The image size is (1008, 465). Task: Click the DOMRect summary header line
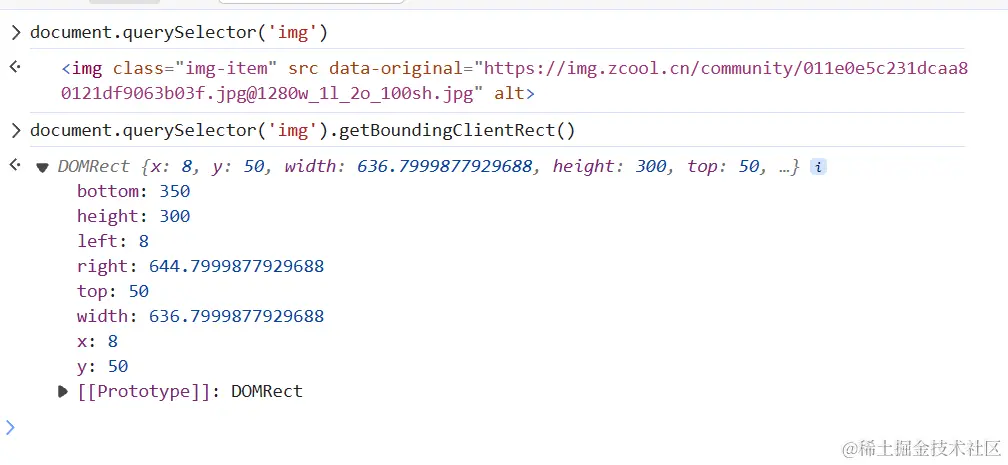428,167
